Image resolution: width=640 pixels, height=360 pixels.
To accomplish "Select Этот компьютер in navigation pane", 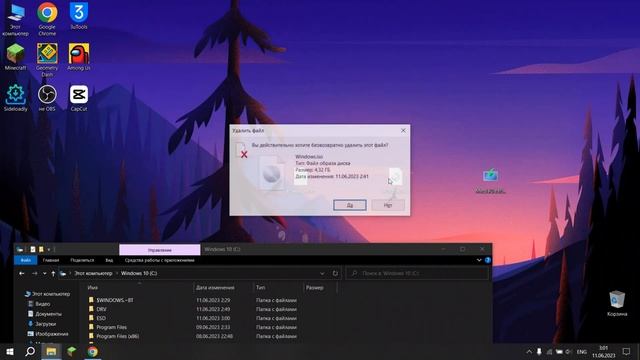I will (47, 294).
